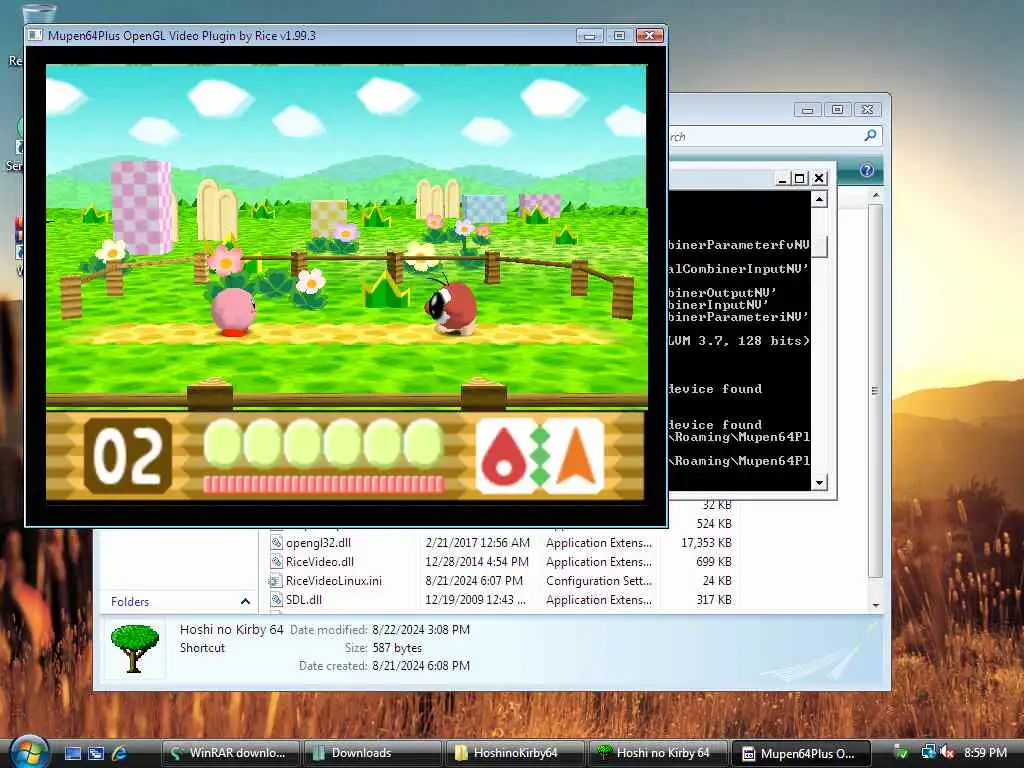
Task: Switch to Mupen64Plus taskbar button
Action: pos(801,753)
